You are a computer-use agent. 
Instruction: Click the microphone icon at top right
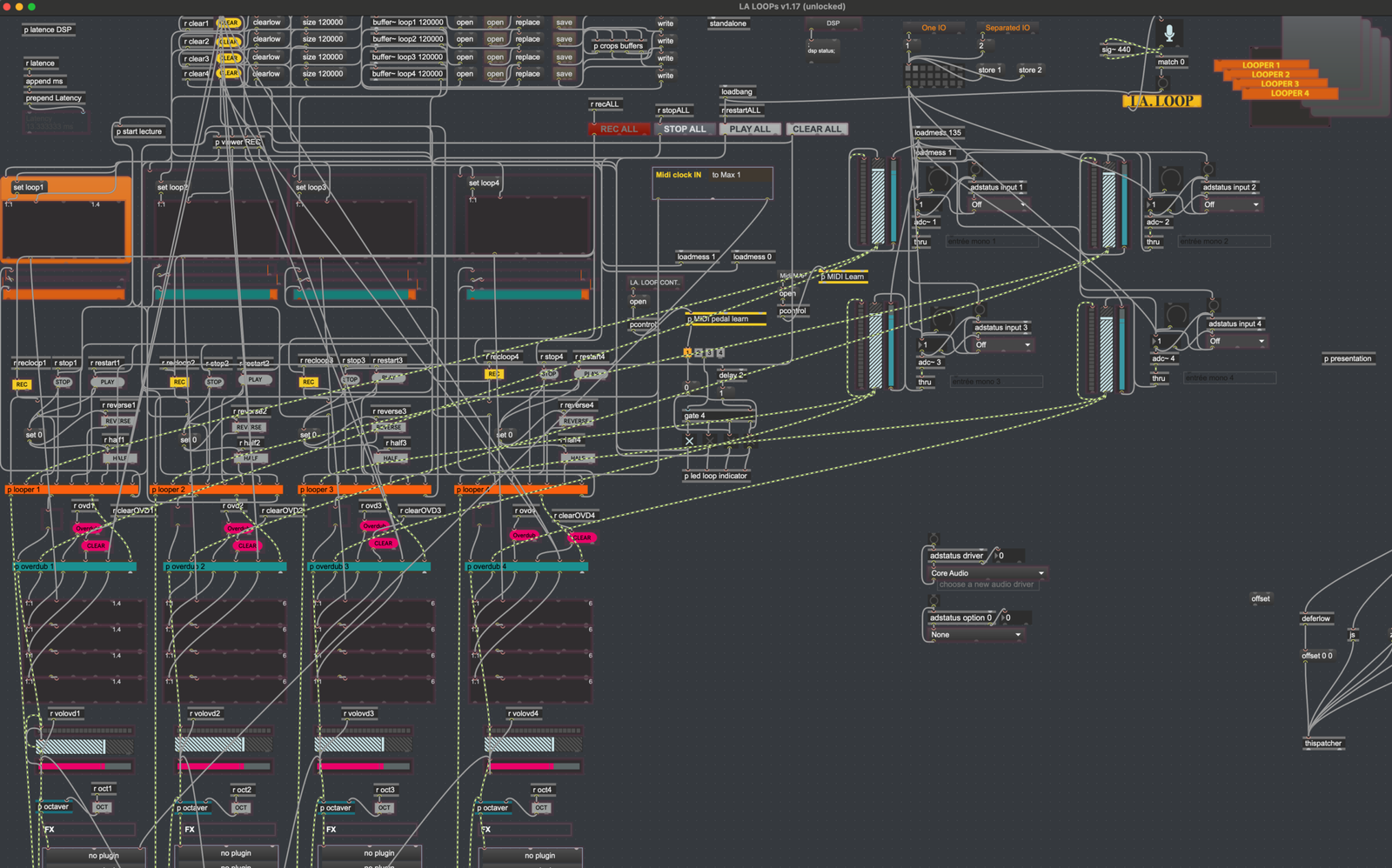click(1169, 34)
